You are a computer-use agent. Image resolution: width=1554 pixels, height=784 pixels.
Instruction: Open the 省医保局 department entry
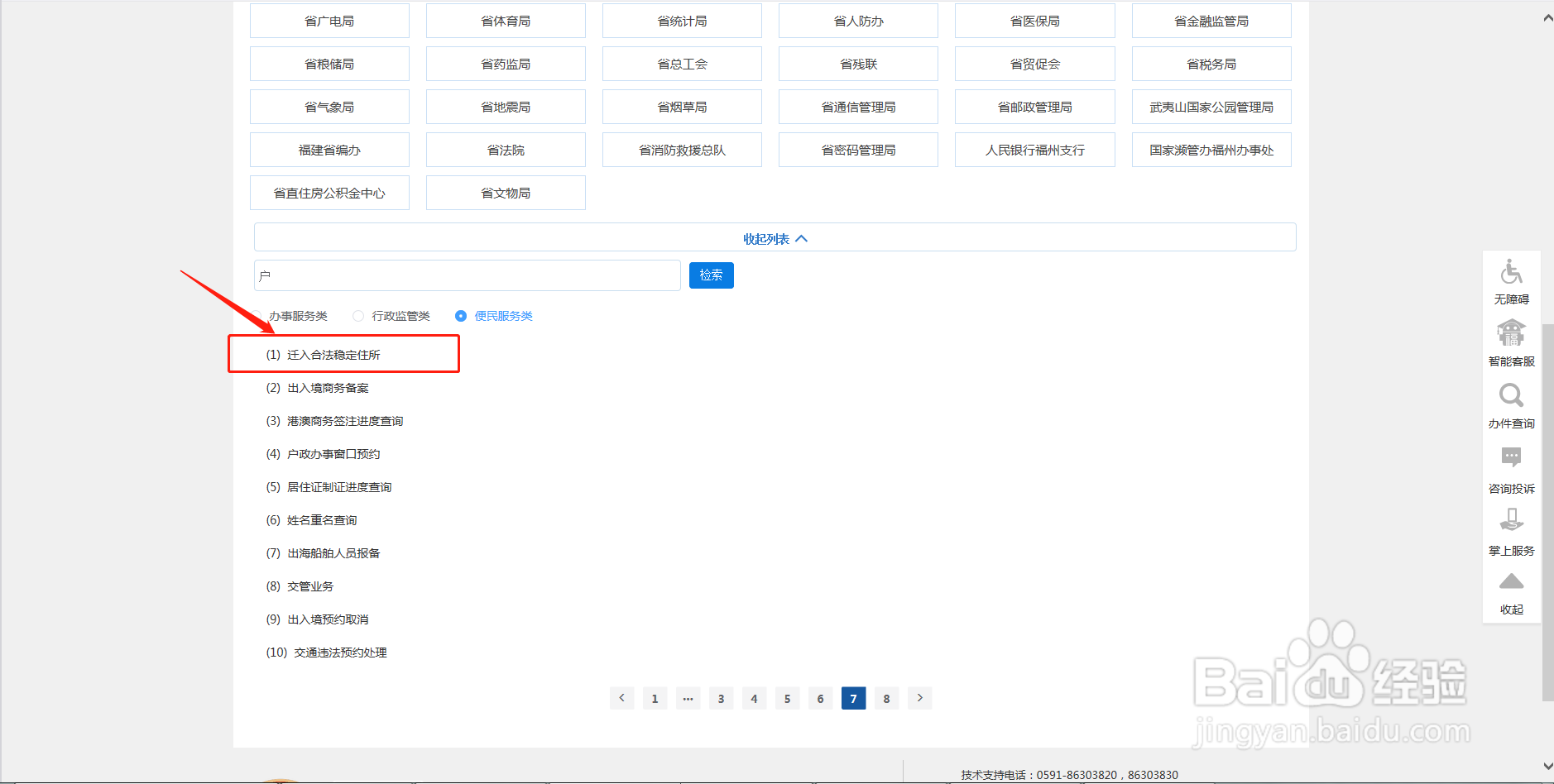click(1034, 20)
